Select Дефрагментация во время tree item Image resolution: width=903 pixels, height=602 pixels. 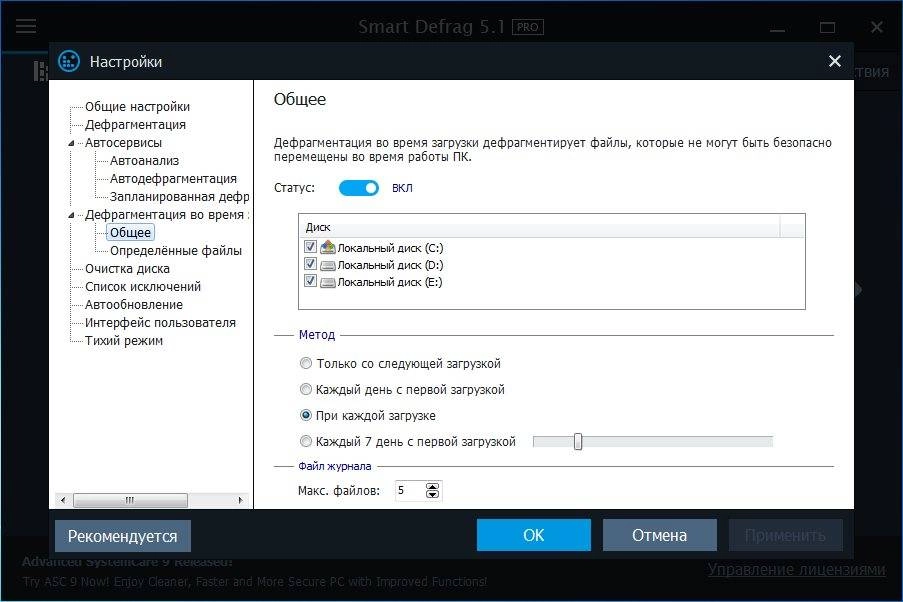167,214
